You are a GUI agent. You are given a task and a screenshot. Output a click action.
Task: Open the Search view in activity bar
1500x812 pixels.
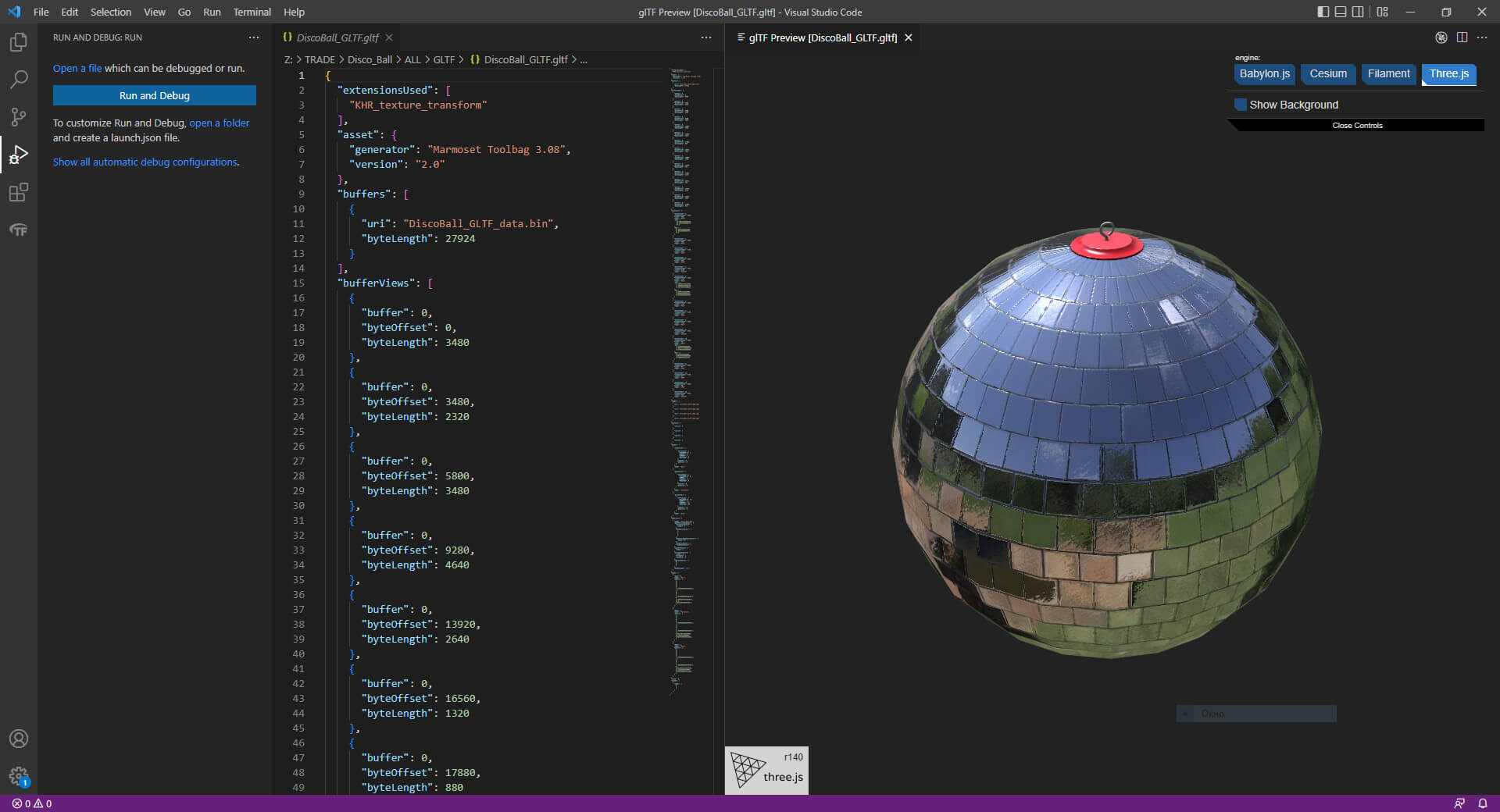pos(19,80)
